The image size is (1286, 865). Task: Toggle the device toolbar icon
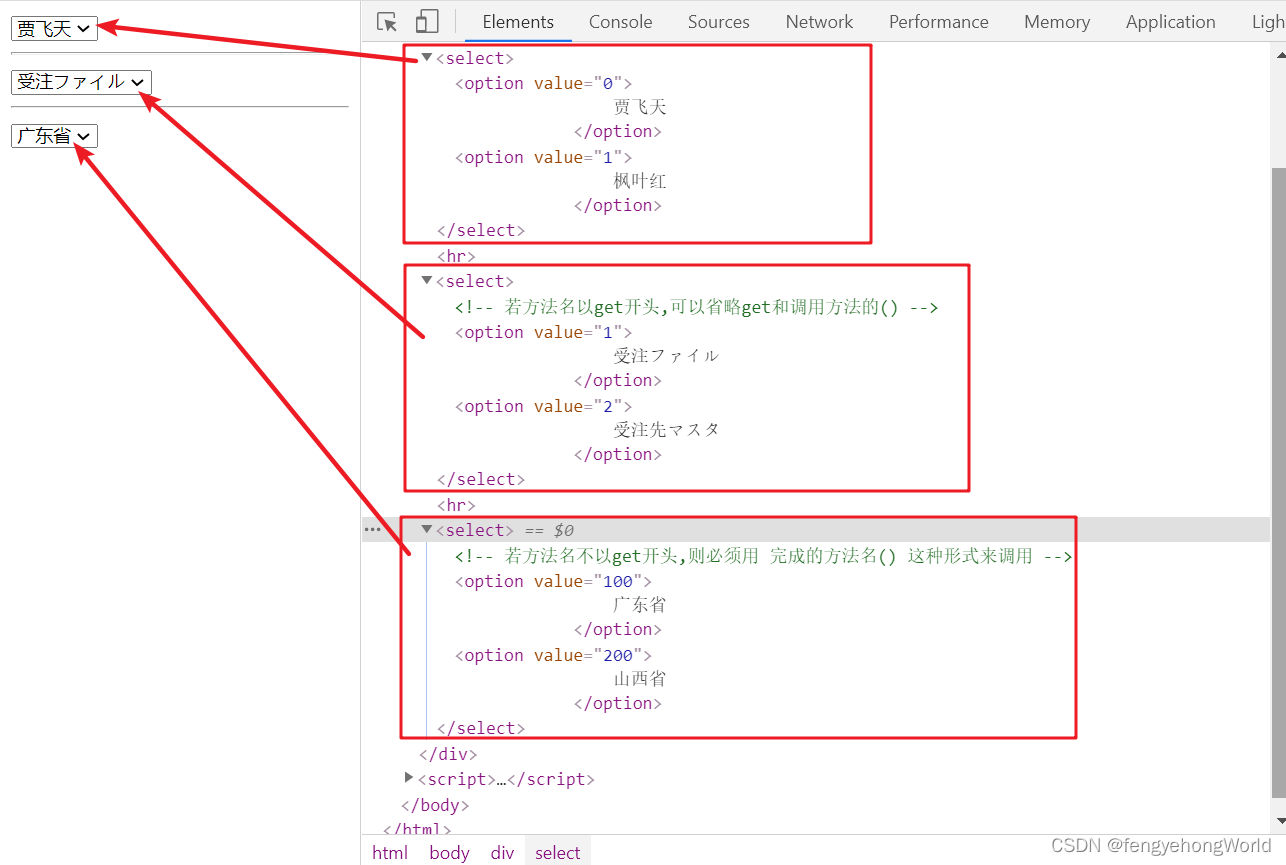427,22
